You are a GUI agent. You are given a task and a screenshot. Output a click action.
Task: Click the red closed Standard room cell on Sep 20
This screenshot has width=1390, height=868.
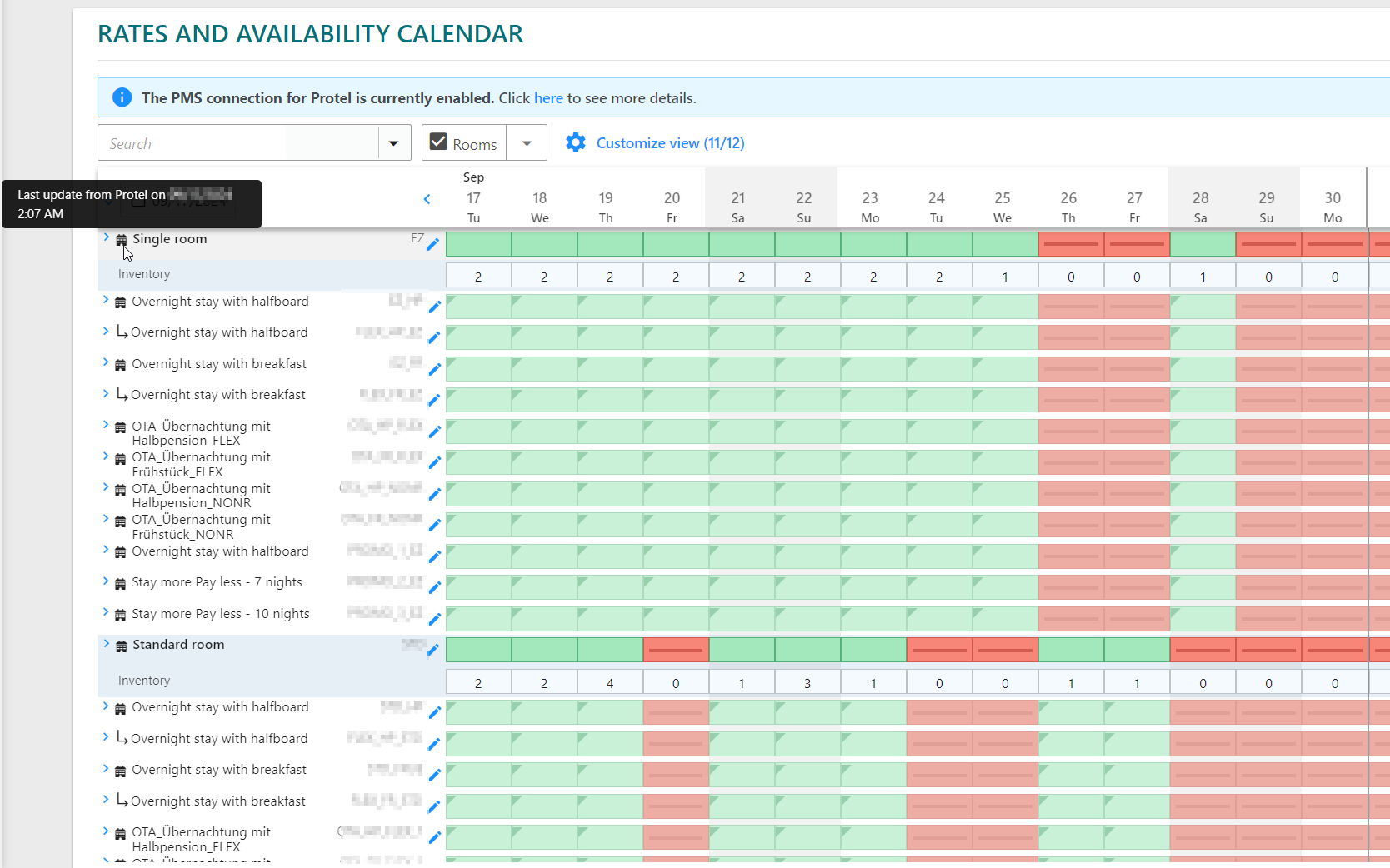coord(676,650)
